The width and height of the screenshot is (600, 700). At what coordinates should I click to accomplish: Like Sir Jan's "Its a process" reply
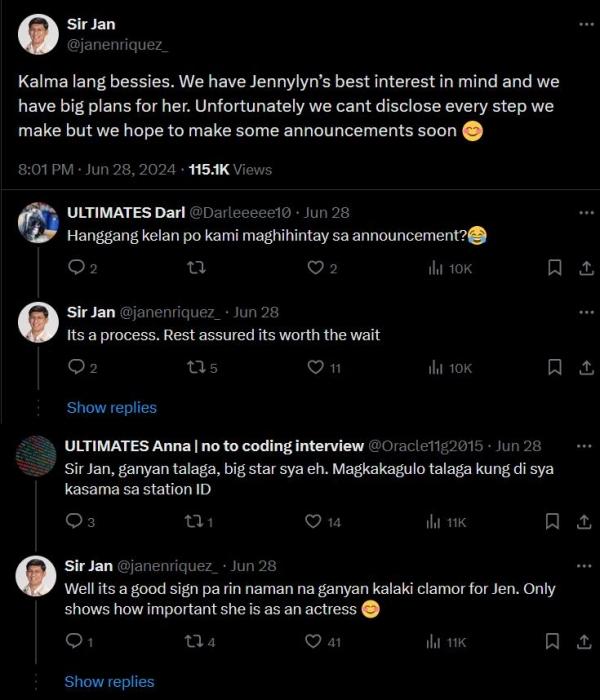pos(316,368)
